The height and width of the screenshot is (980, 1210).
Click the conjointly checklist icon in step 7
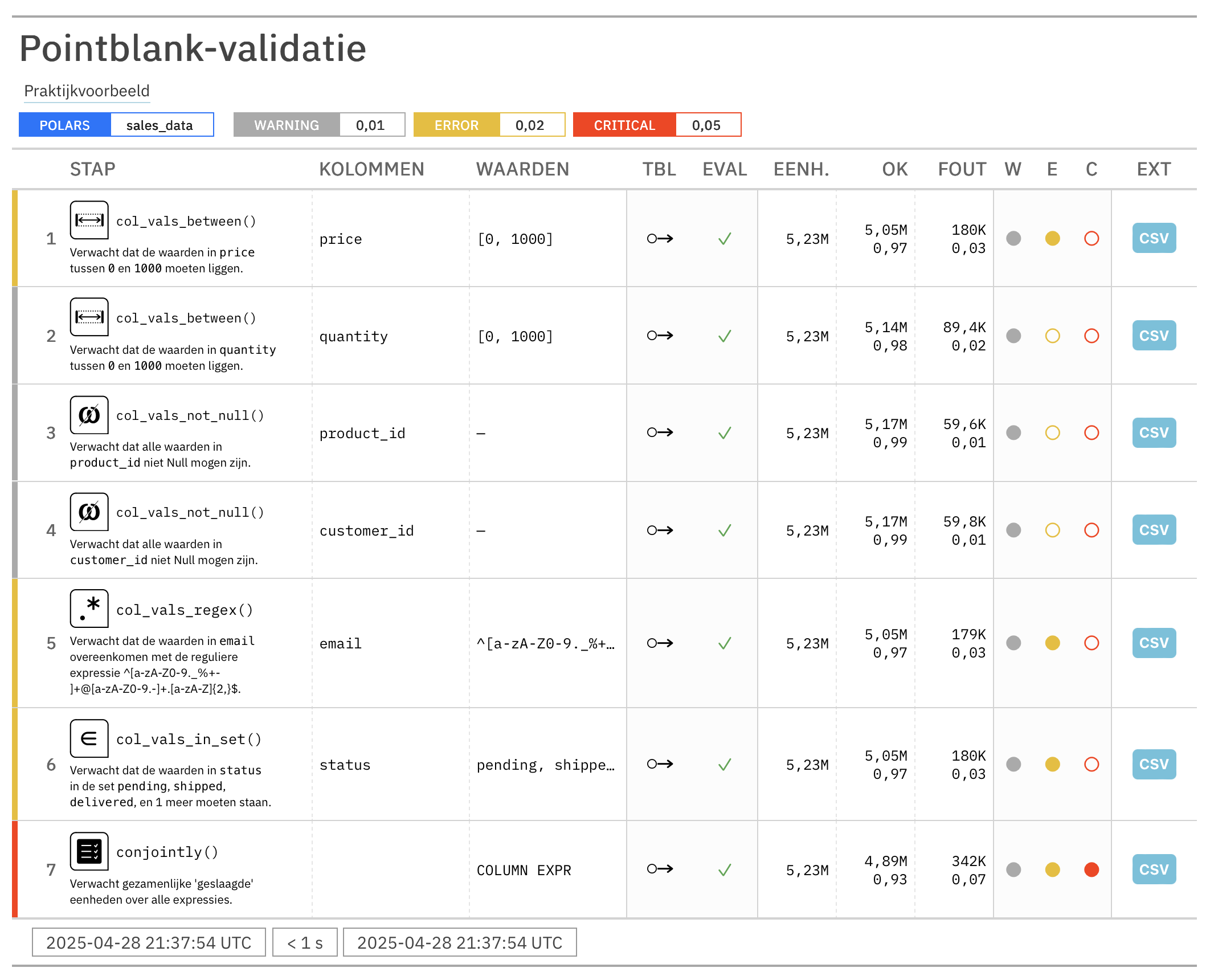(x=89, y=851)
